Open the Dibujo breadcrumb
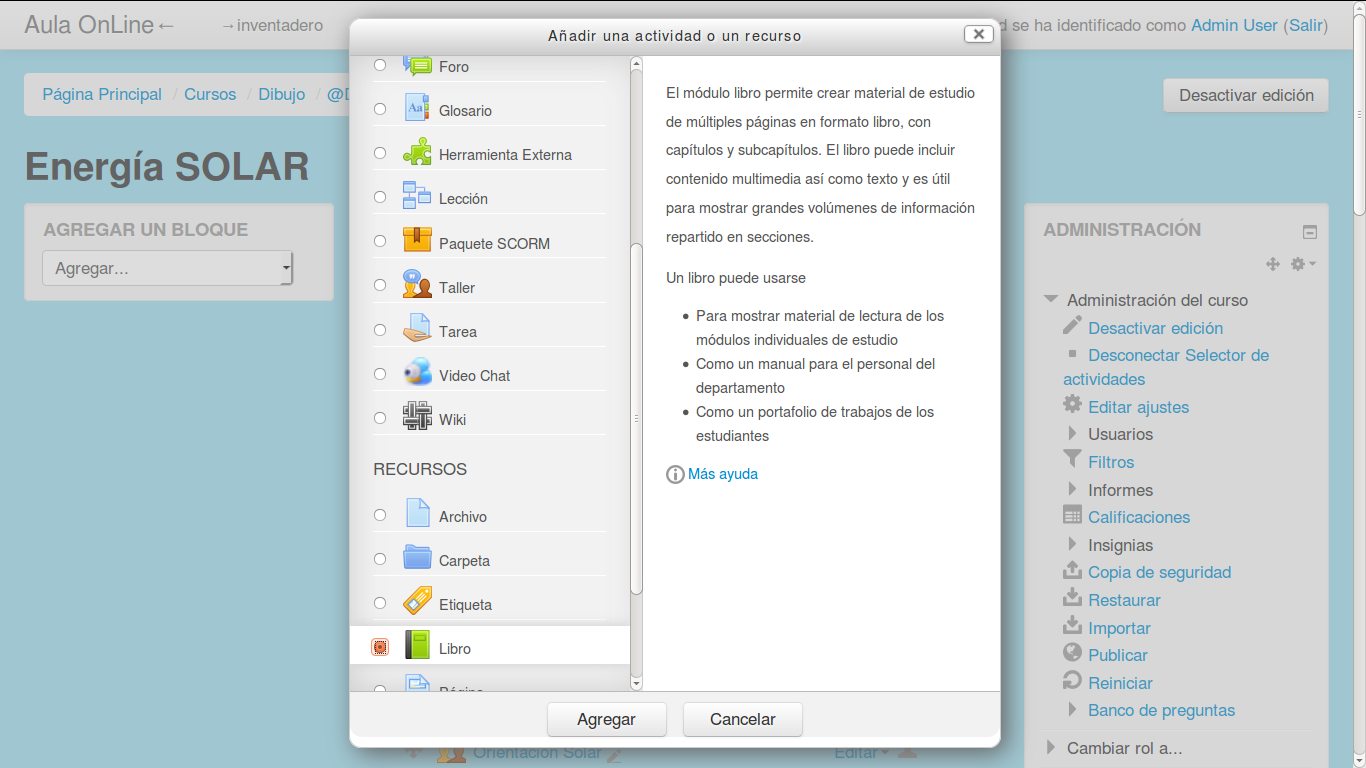Screen dimensions: 1366x768 282,94
